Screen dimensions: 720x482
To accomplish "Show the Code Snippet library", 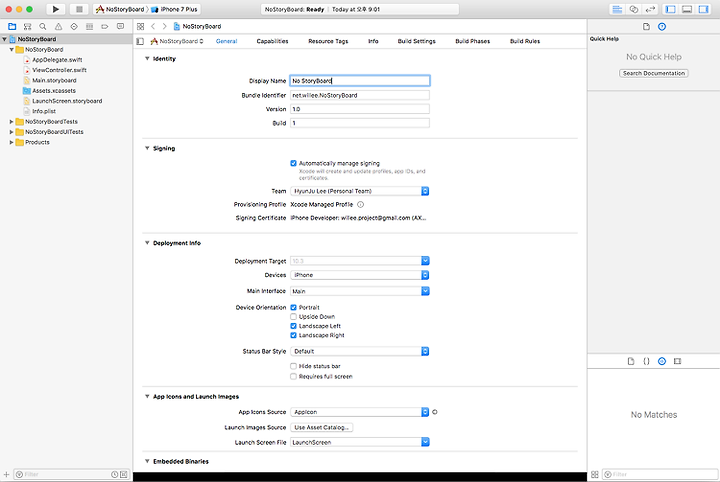I will click(646, 361).
